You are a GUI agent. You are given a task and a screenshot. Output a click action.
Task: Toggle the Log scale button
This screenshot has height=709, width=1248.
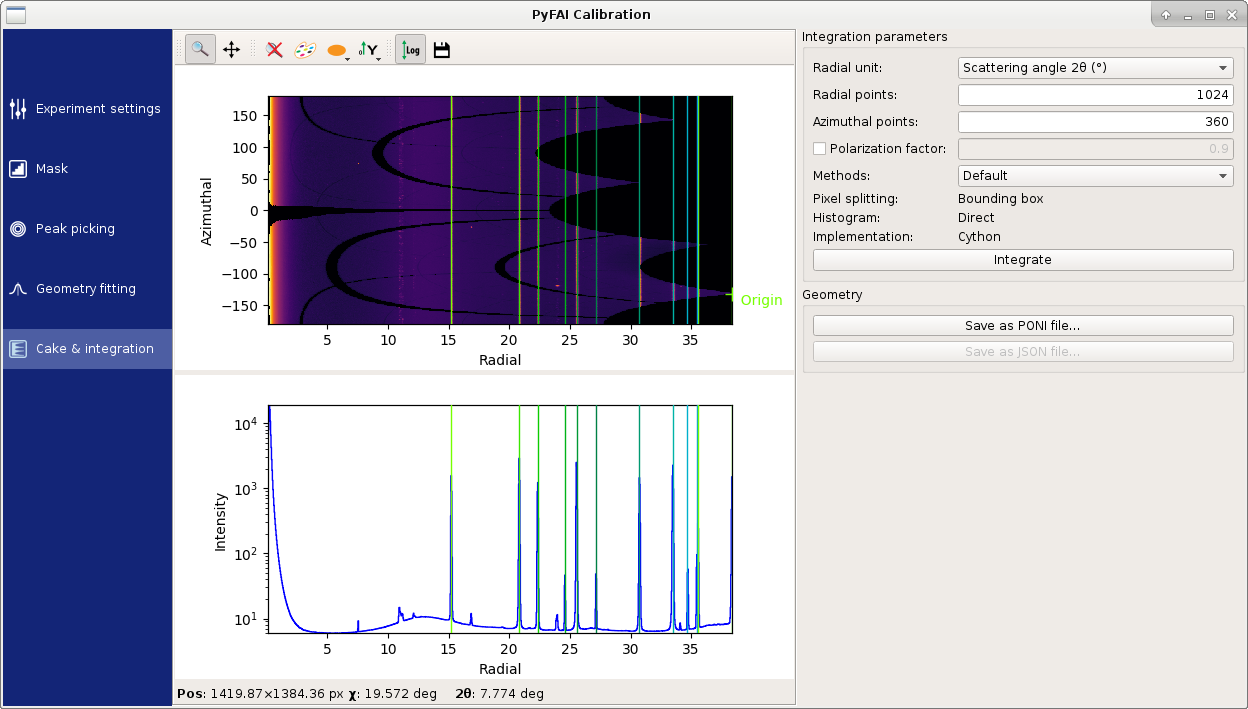pyautogui.click(x=410, y=49)
